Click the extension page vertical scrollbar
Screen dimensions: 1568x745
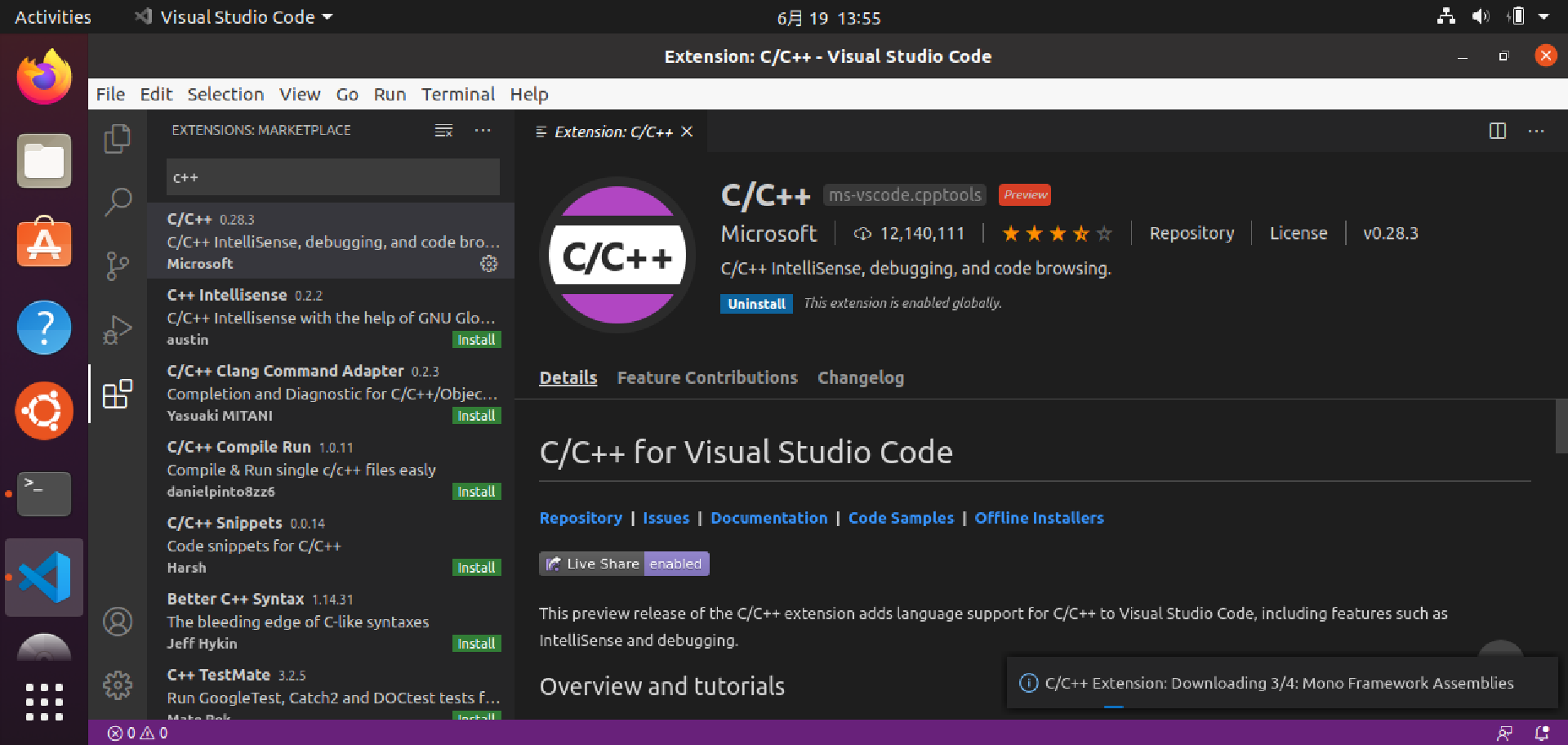(1561, 426)
